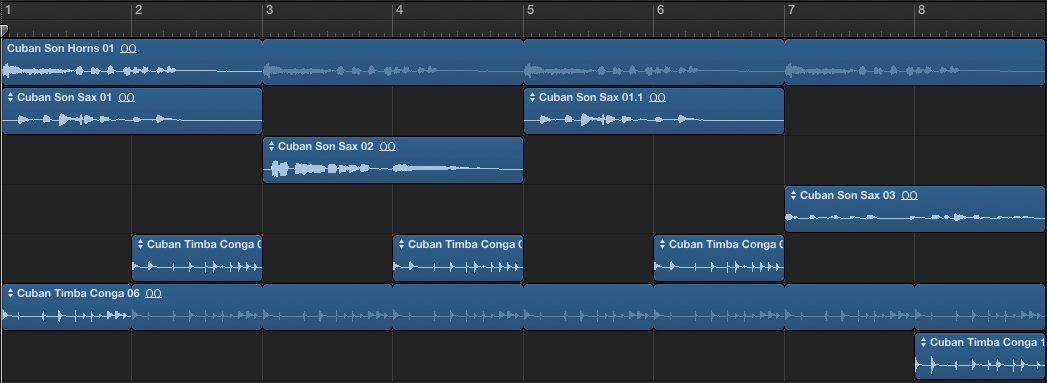Image resolution: width=1047 pixels, height=383 pixels.
Task: Click up-down arrows on Cuban Timba Conga 06
Action: [x=10, y=294]
